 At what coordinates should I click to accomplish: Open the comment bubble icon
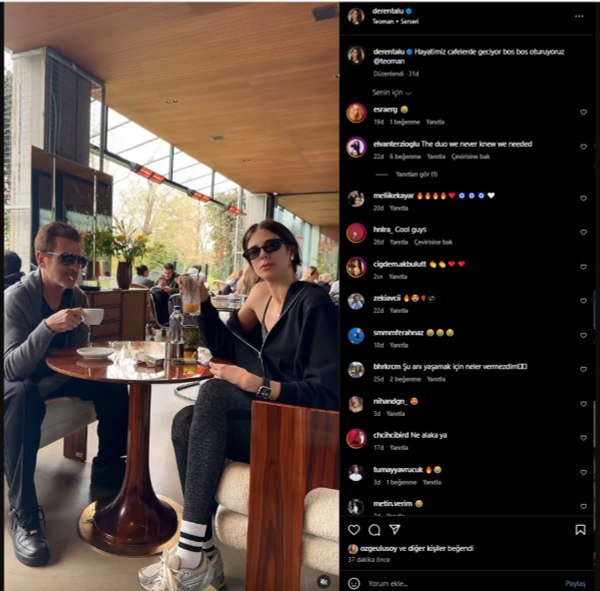[374, 530]
